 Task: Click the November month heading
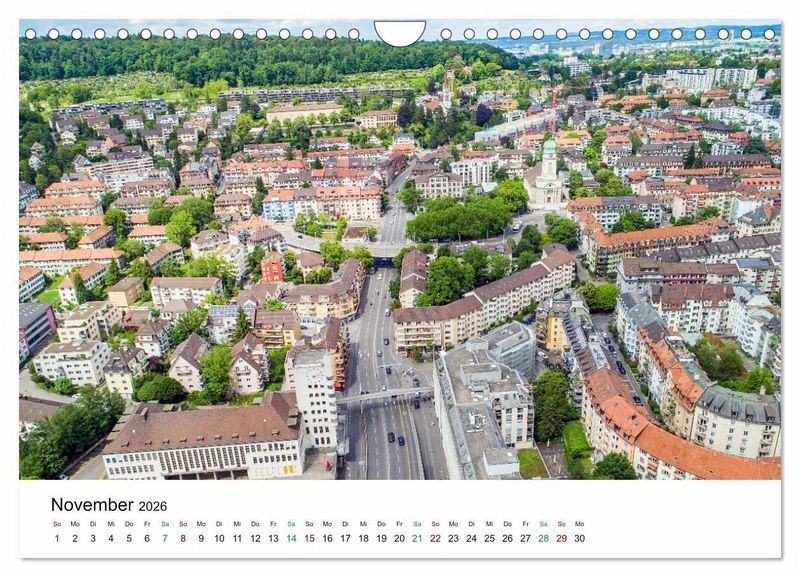tap(92, 505)
